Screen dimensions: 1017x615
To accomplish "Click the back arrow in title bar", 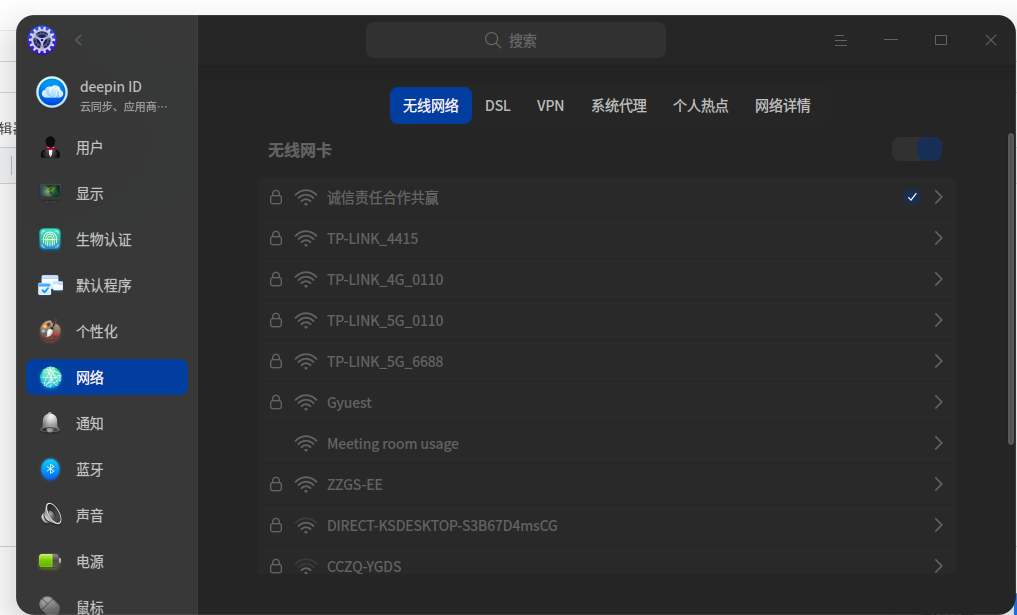I will [x=78, y=40].
